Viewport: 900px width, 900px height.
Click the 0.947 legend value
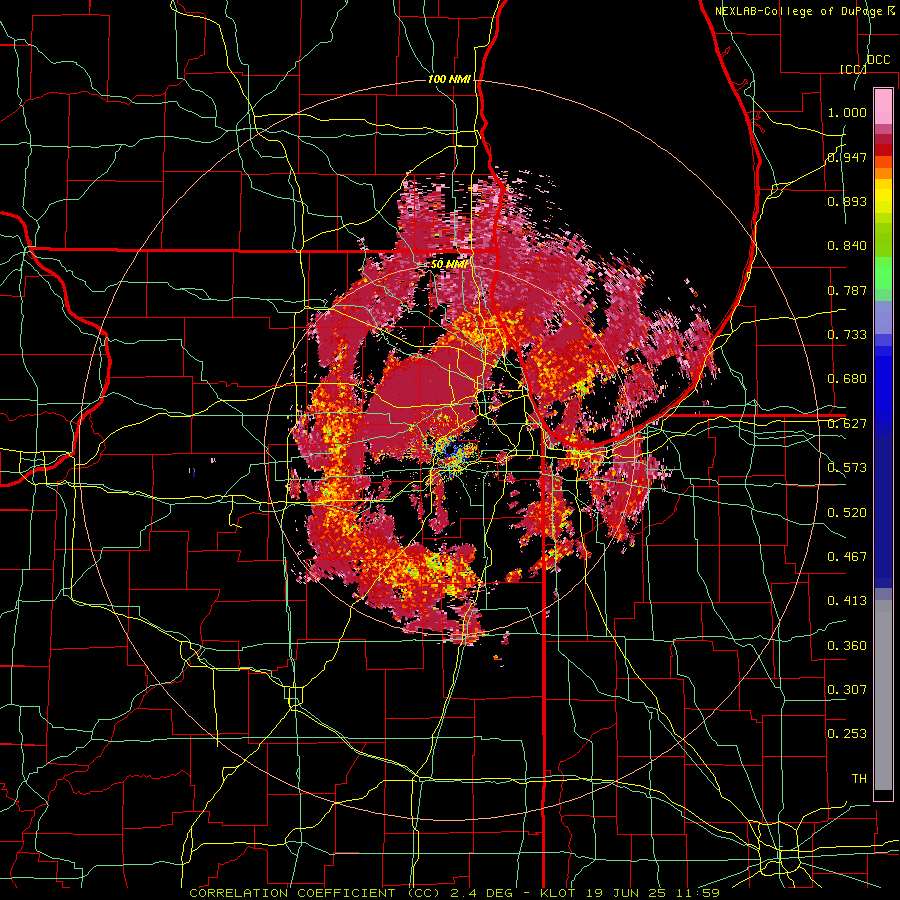(847, 157)
